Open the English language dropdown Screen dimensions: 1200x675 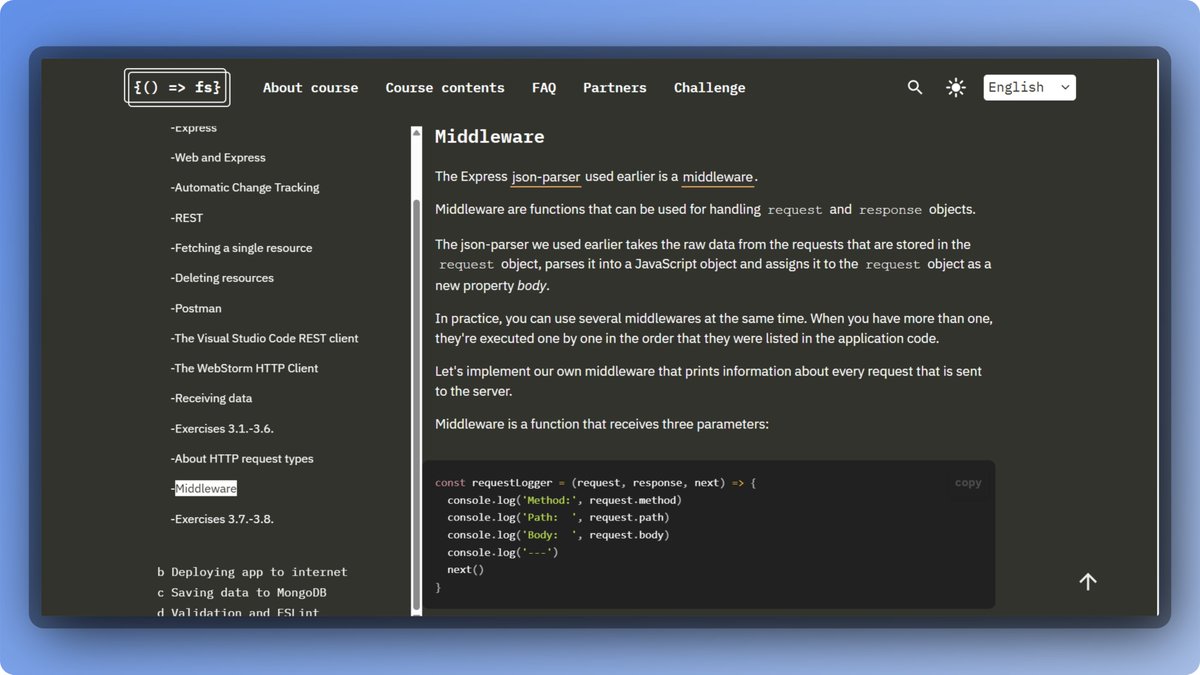coord(1029,87)
